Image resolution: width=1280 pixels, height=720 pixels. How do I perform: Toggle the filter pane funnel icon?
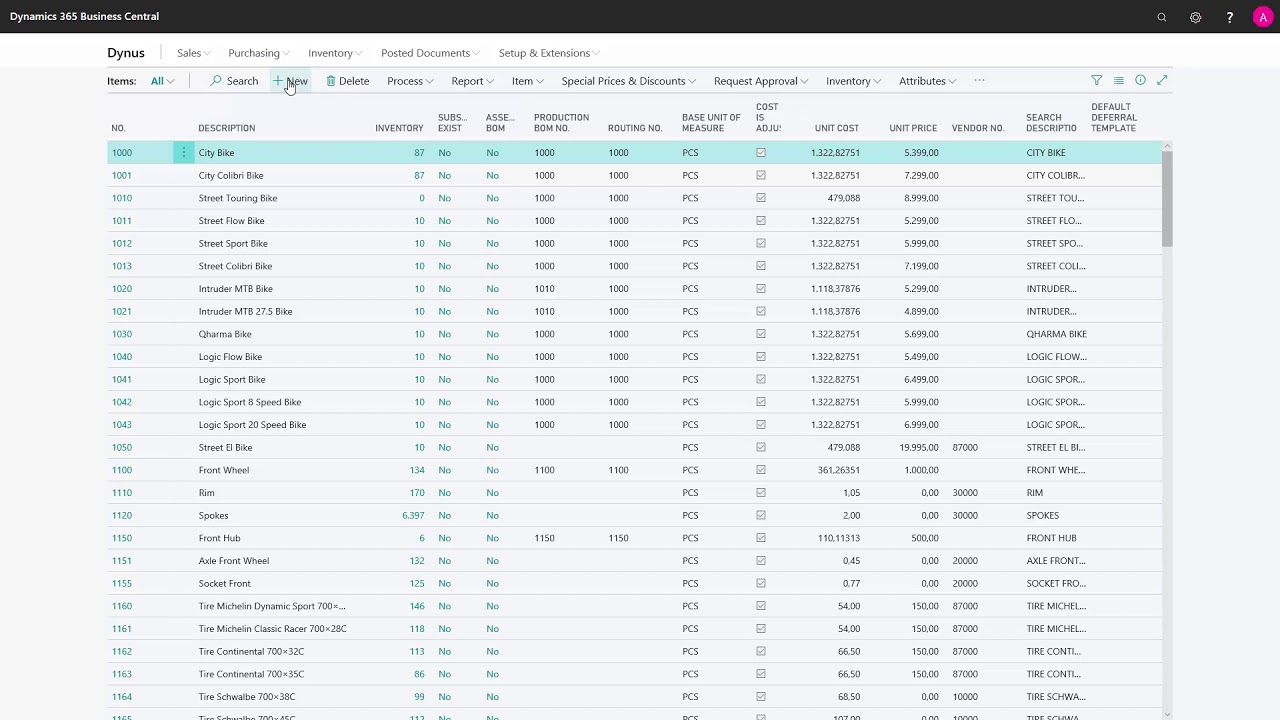point(1096,80)
